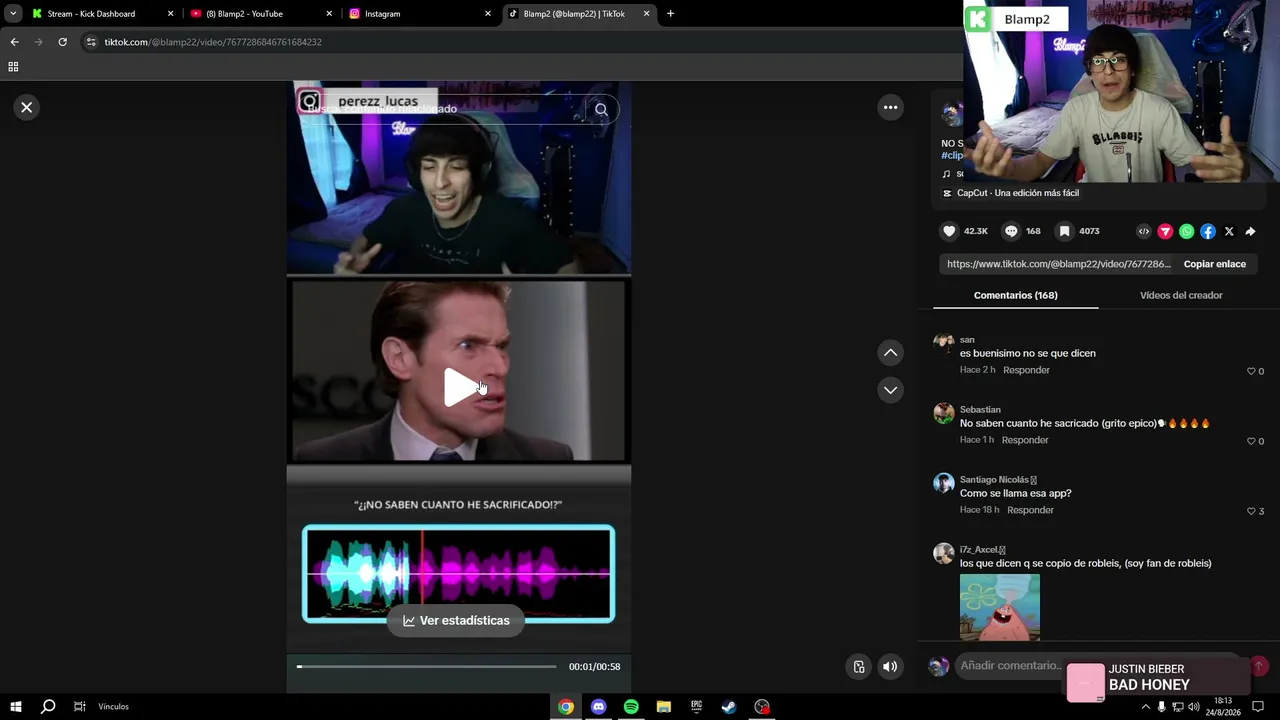Image resolution: width=1280 pixels, height=720 pixels.
Task: Open File Explorer from the taskbar
Action: pos(663,707)
